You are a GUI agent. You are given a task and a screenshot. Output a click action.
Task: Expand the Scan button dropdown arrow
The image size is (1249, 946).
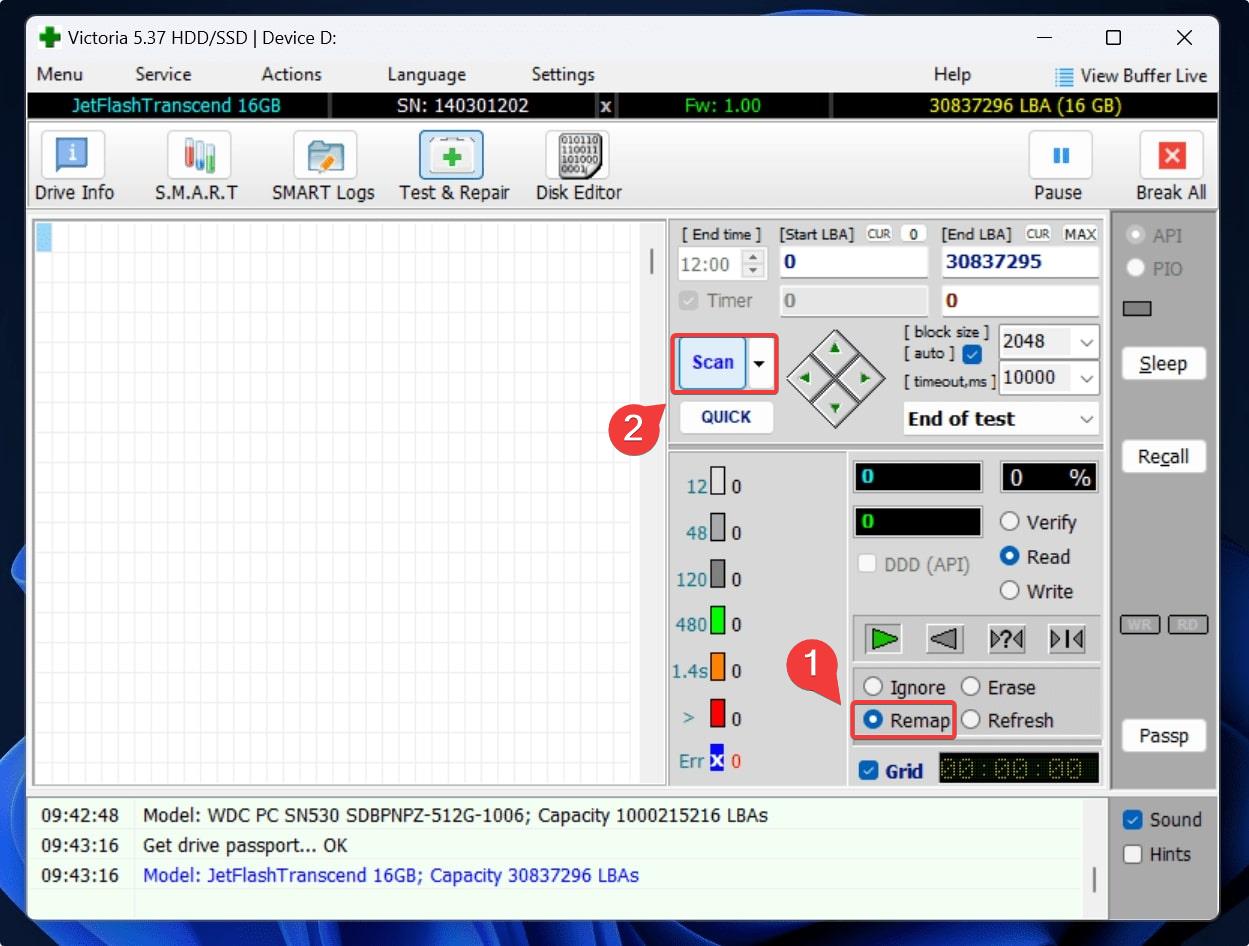(761, 363)
